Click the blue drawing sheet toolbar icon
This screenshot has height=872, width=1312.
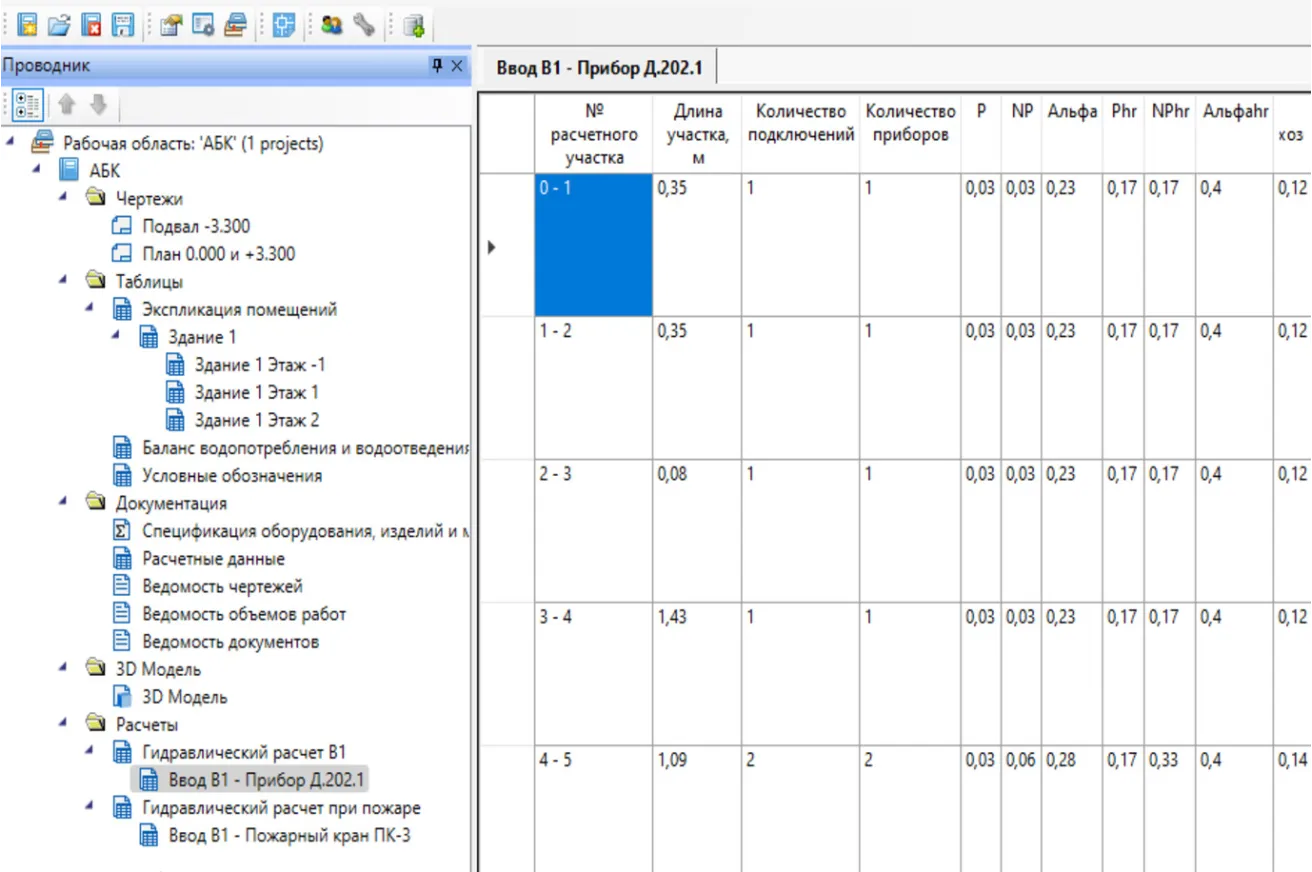pos(283,25)
